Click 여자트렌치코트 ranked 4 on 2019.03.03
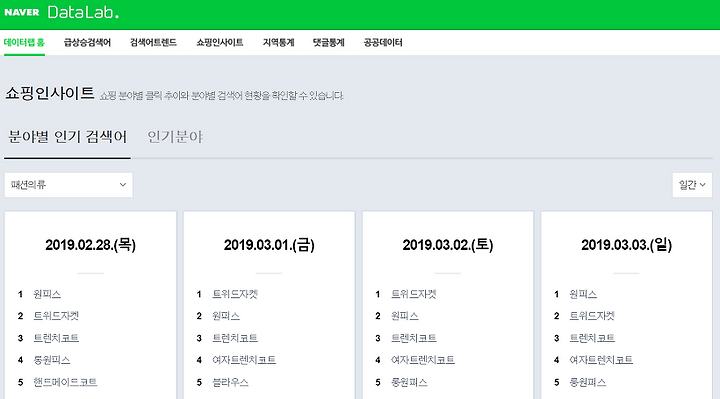This screenshot has width=720, height=399. pyautogui.click(x=601, y=360)
